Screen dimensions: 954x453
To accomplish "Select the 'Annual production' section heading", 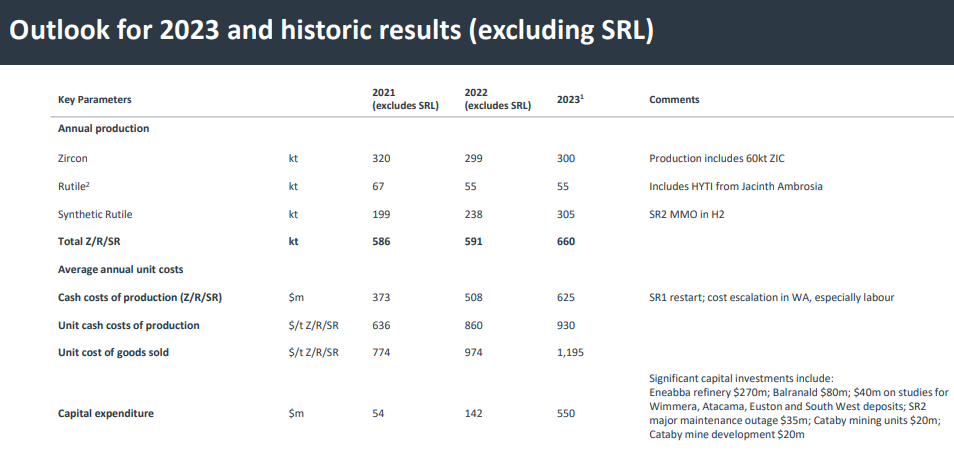I will coord(104,129).
